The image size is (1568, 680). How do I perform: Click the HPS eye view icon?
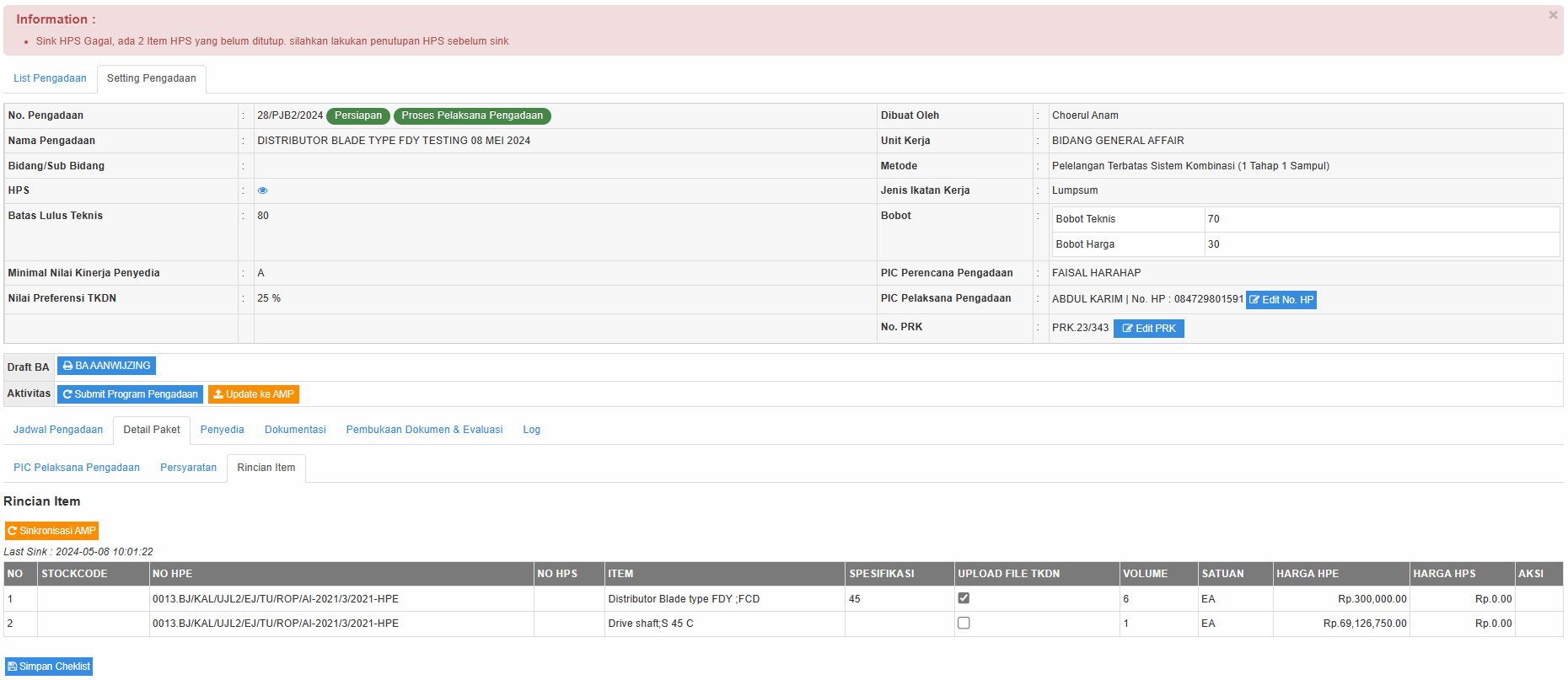262,190
